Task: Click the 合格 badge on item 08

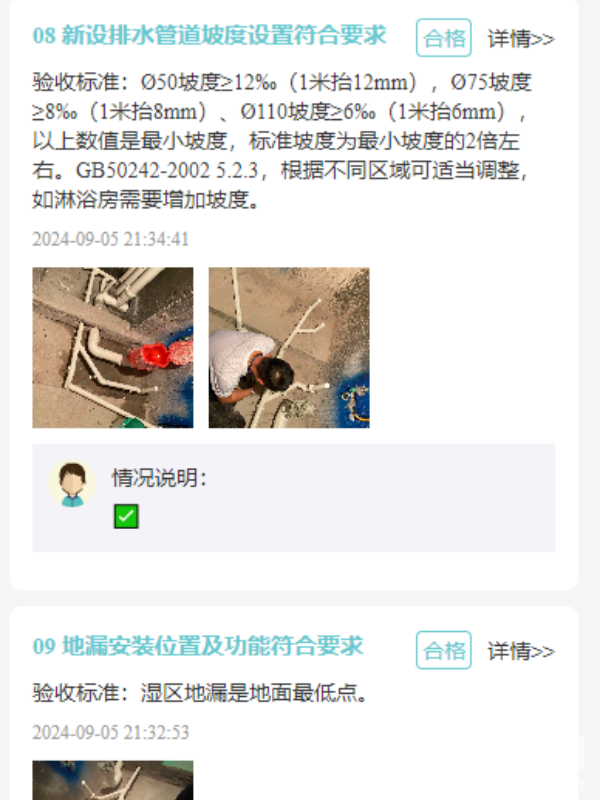Action: pyautogui.click(x=443, y=38)
